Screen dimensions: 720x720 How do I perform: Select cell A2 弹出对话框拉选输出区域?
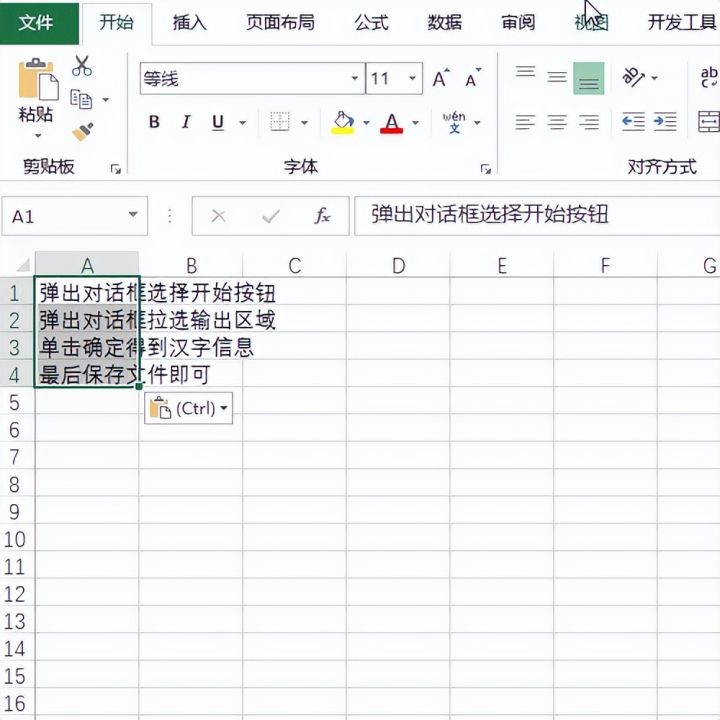coord(87,319)
